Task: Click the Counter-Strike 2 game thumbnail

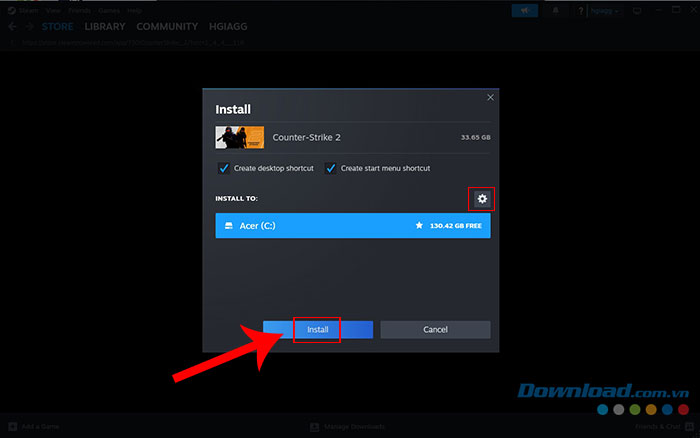Action: pos(240,137)
